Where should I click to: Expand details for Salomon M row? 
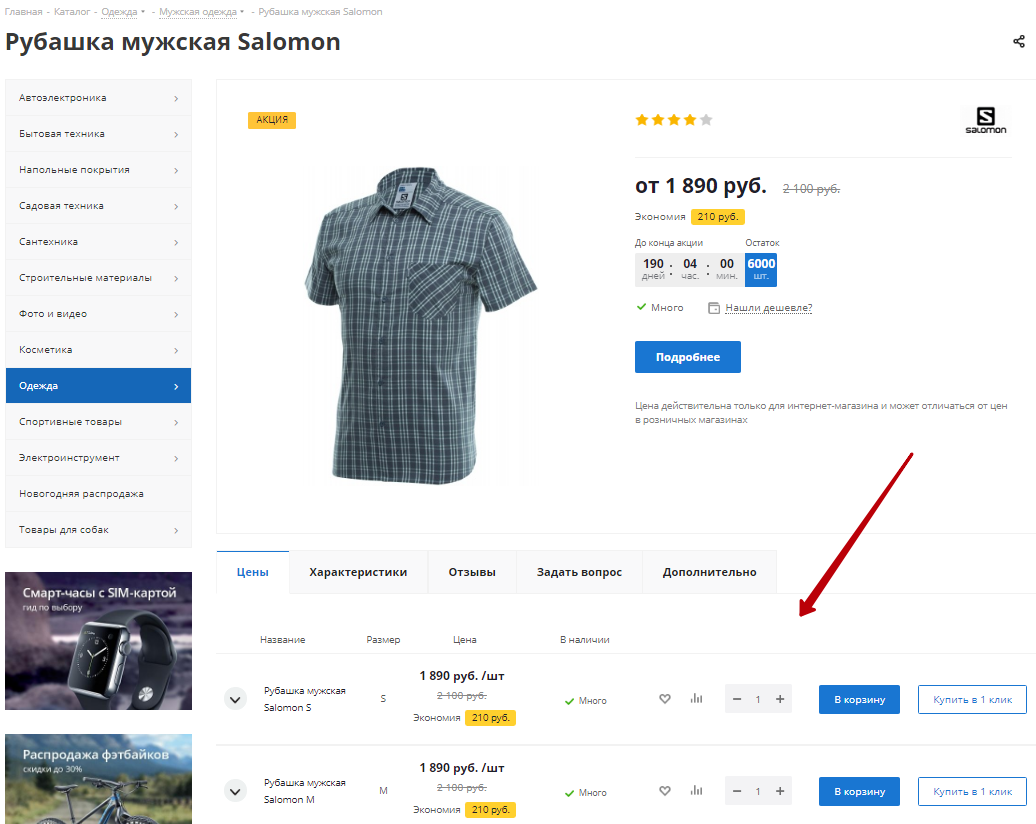tap(235, 791)
